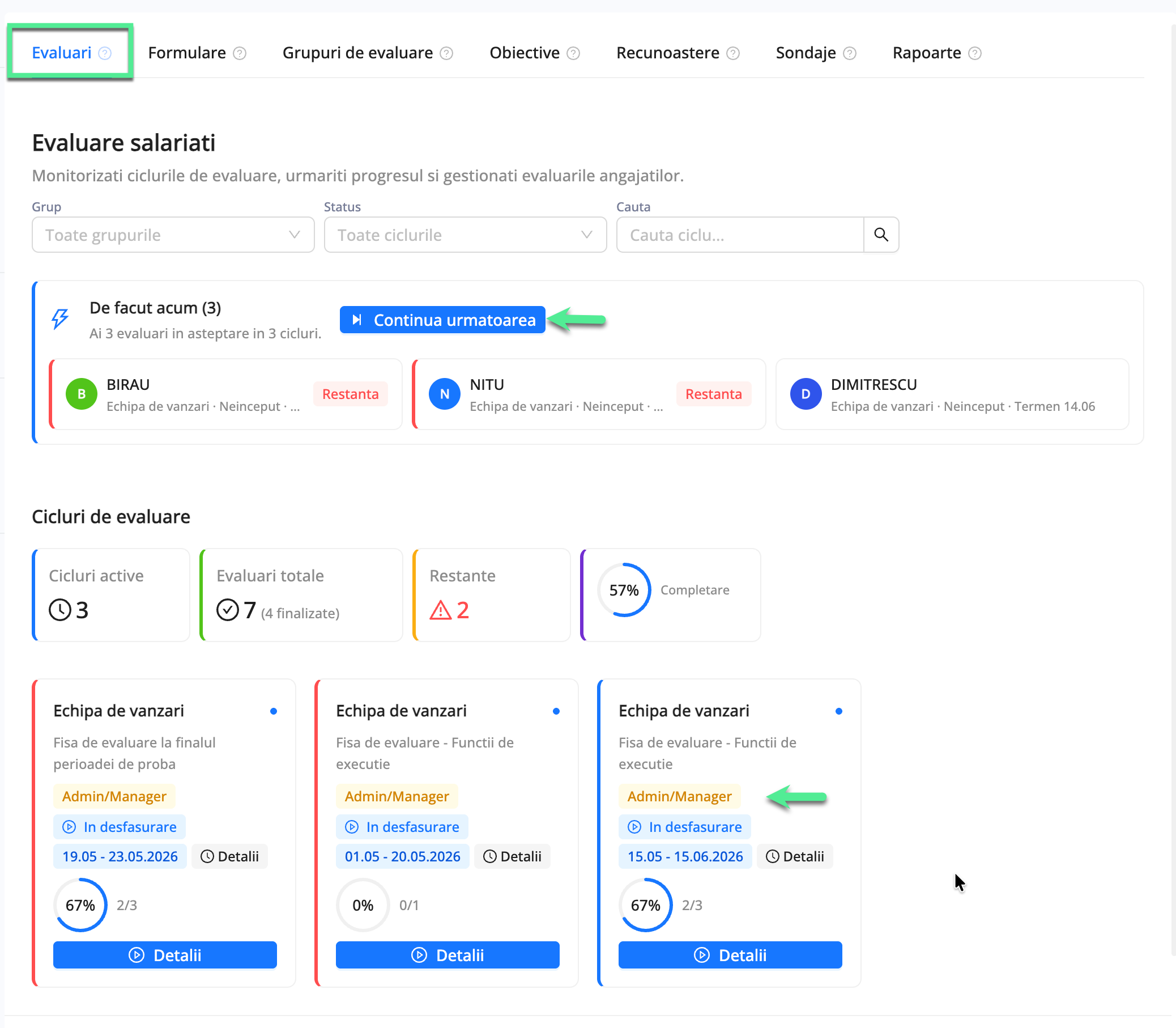This screenshot has width=1176, height=1028.
Task: Click Fisa de evaluare la finalul perioadei de proba
Action: pyautogui.click(x=135, y=753)
